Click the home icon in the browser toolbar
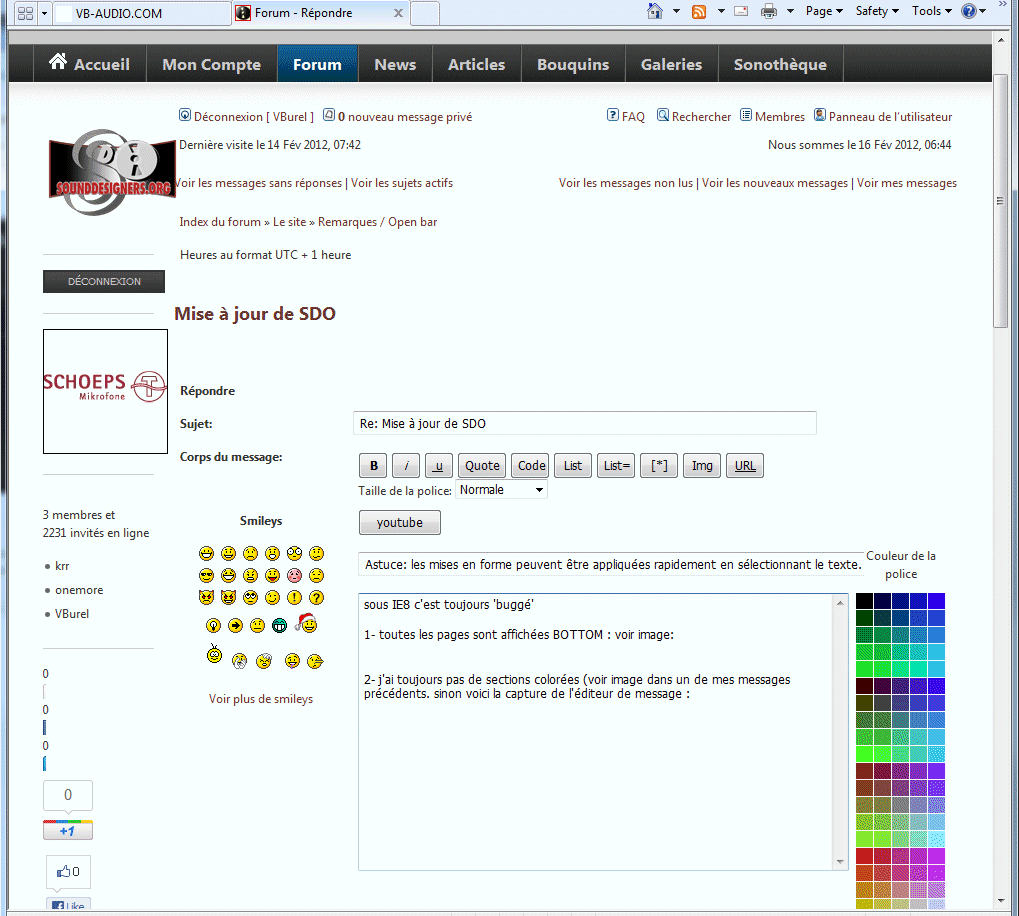The width and height of the screenshot is (1019, 916). (655, 11)
